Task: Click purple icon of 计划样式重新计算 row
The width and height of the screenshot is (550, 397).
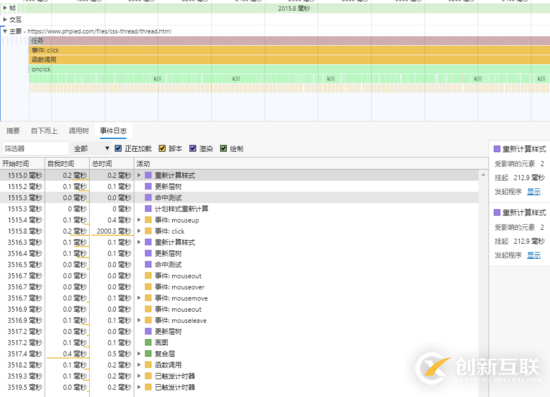Action: coord(148,209)
